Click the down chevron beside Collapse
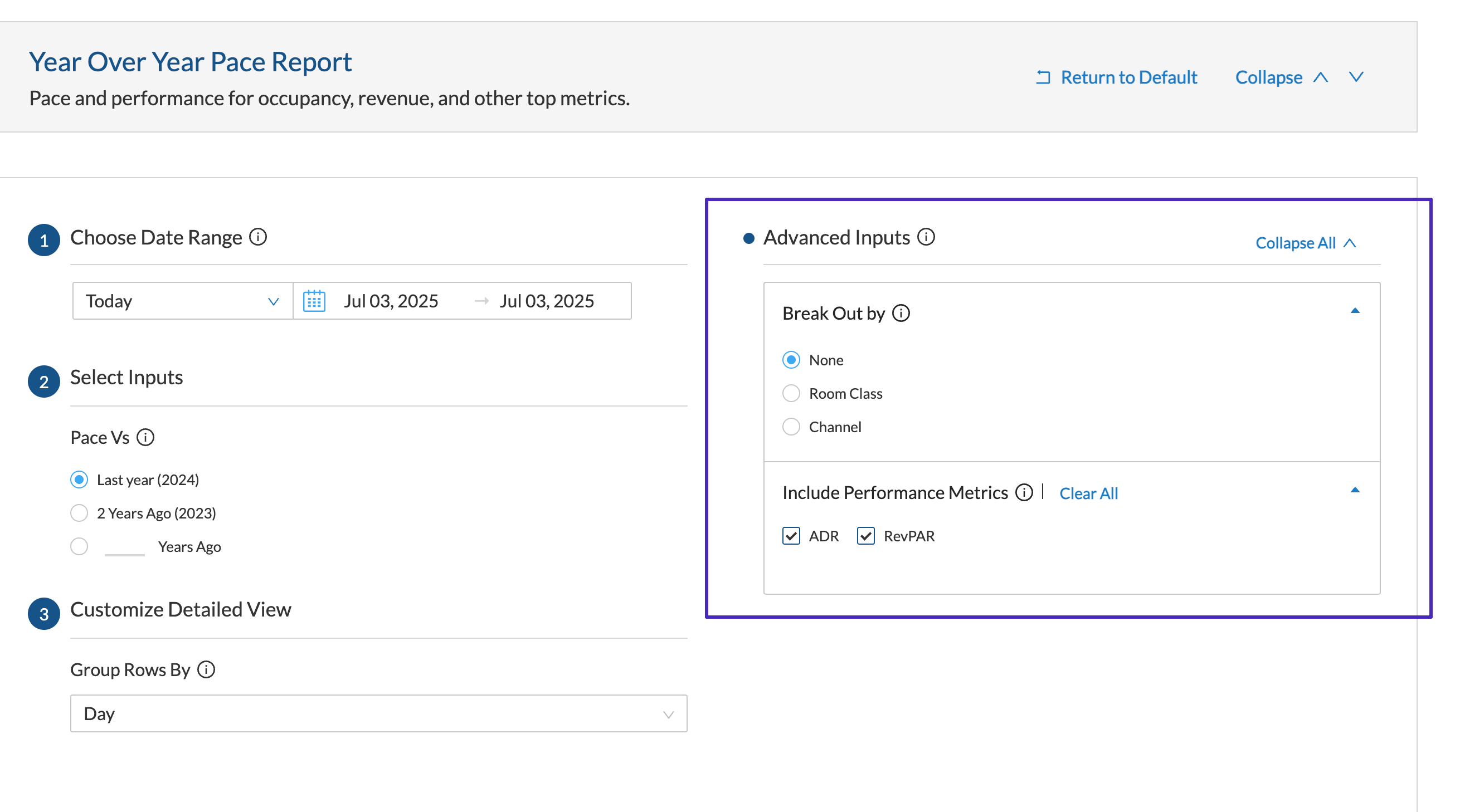Viewport: 1460px width, 812px height. (x=1356, y=77)
